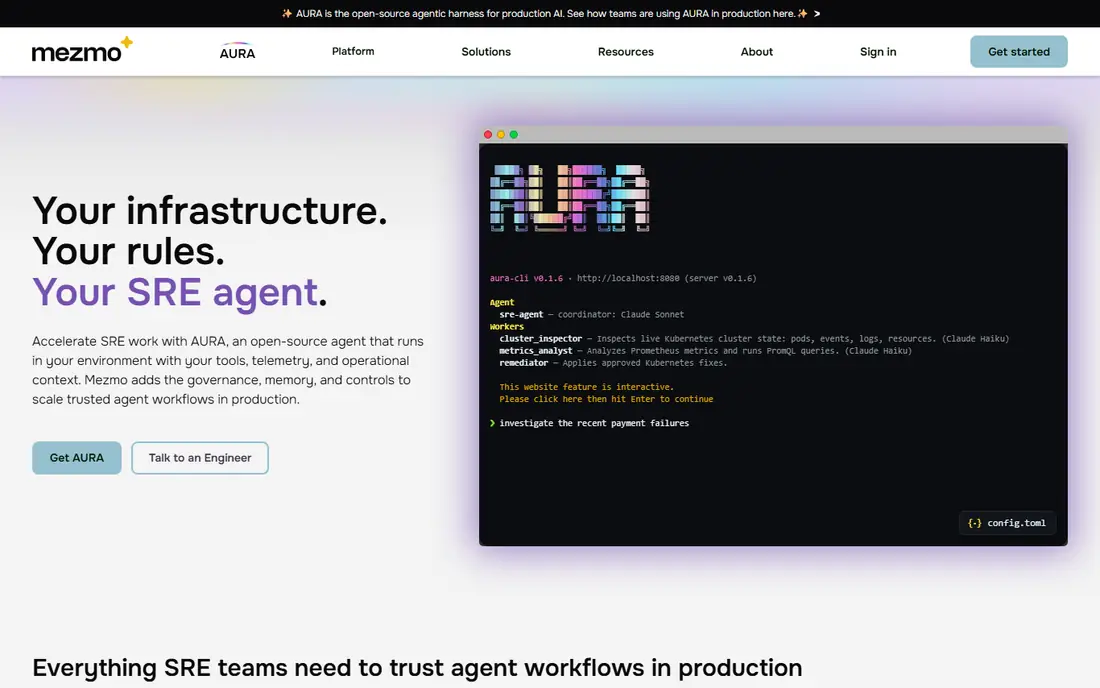
Task: Click the colorful AURA ASCII logo in terminal
Action: pos(570,198)
